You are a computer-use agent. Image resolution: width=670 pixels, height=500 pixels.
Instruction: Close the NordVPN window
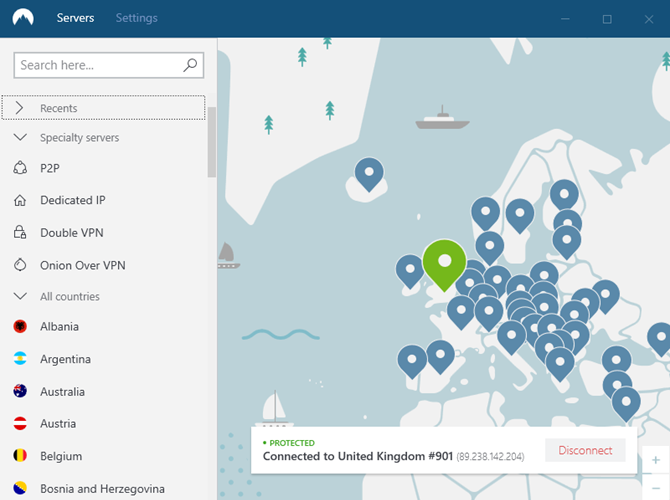point(649,19)
